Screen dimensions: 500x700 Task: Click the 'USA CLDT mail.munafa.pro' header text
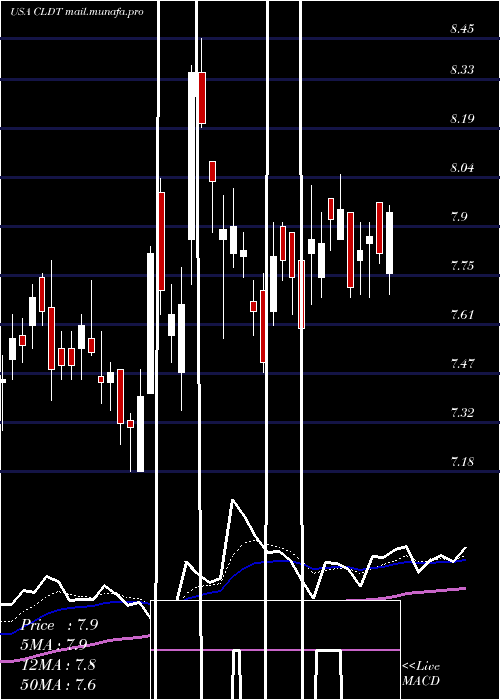(x=77, y=12)
